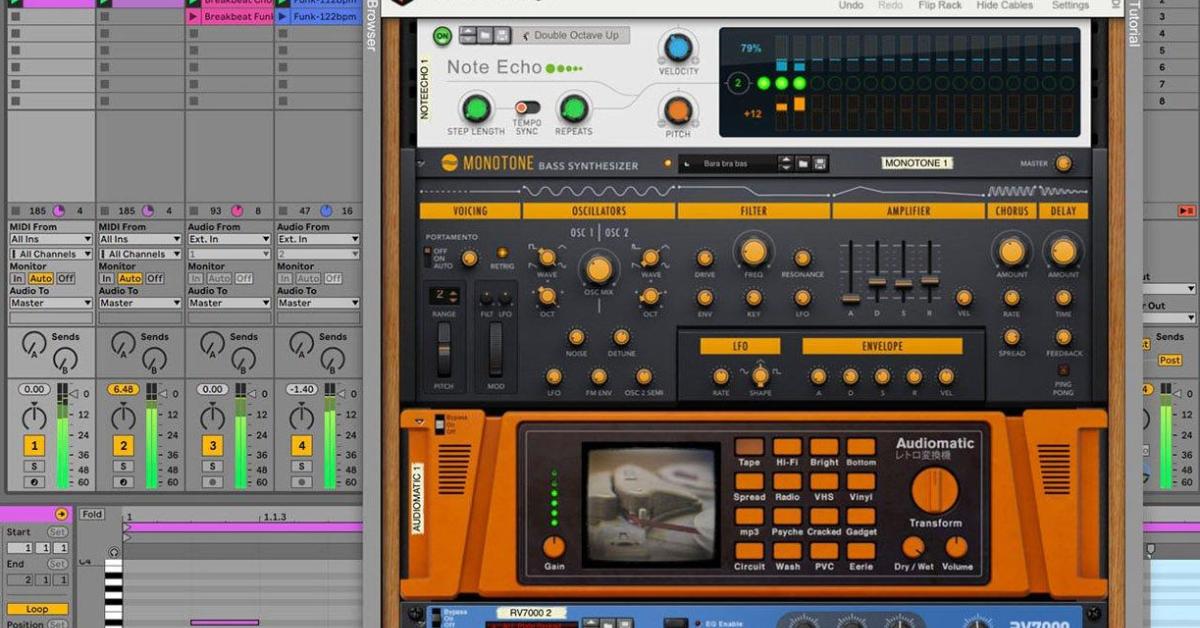Viewport: 1200px width, 628px height.
Task: Click the Monotone save patch disk icon
Action: [x=821, y=162]
